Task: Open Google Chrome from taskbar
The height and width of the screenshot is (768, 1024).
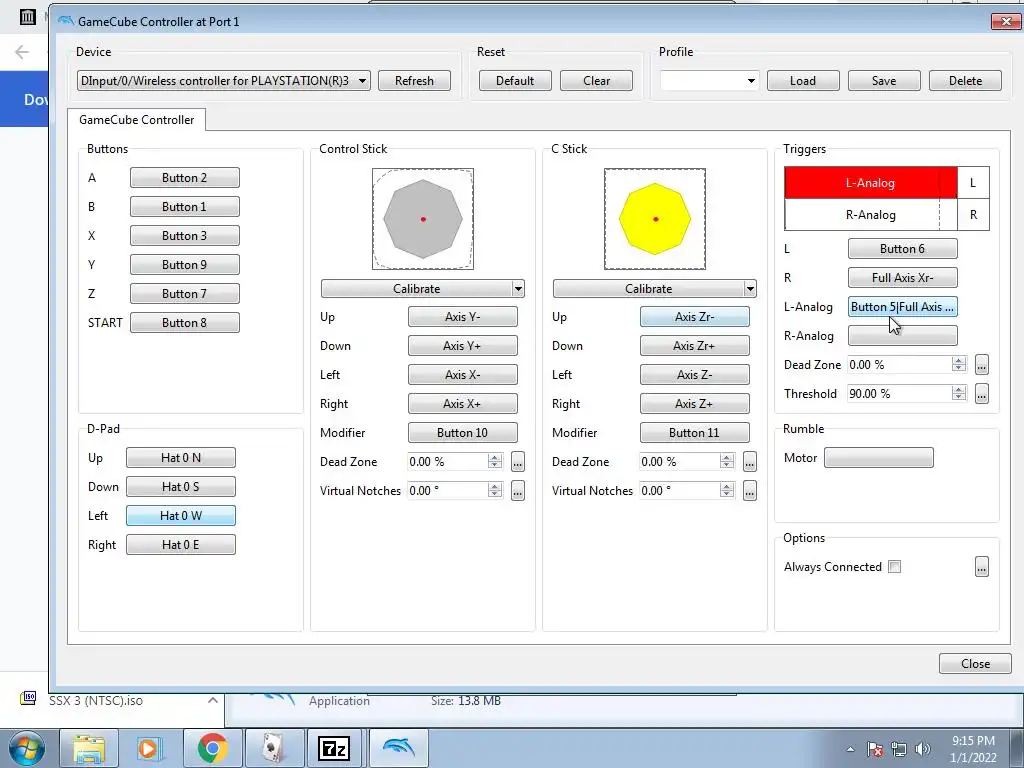Action: coord(212,748)
